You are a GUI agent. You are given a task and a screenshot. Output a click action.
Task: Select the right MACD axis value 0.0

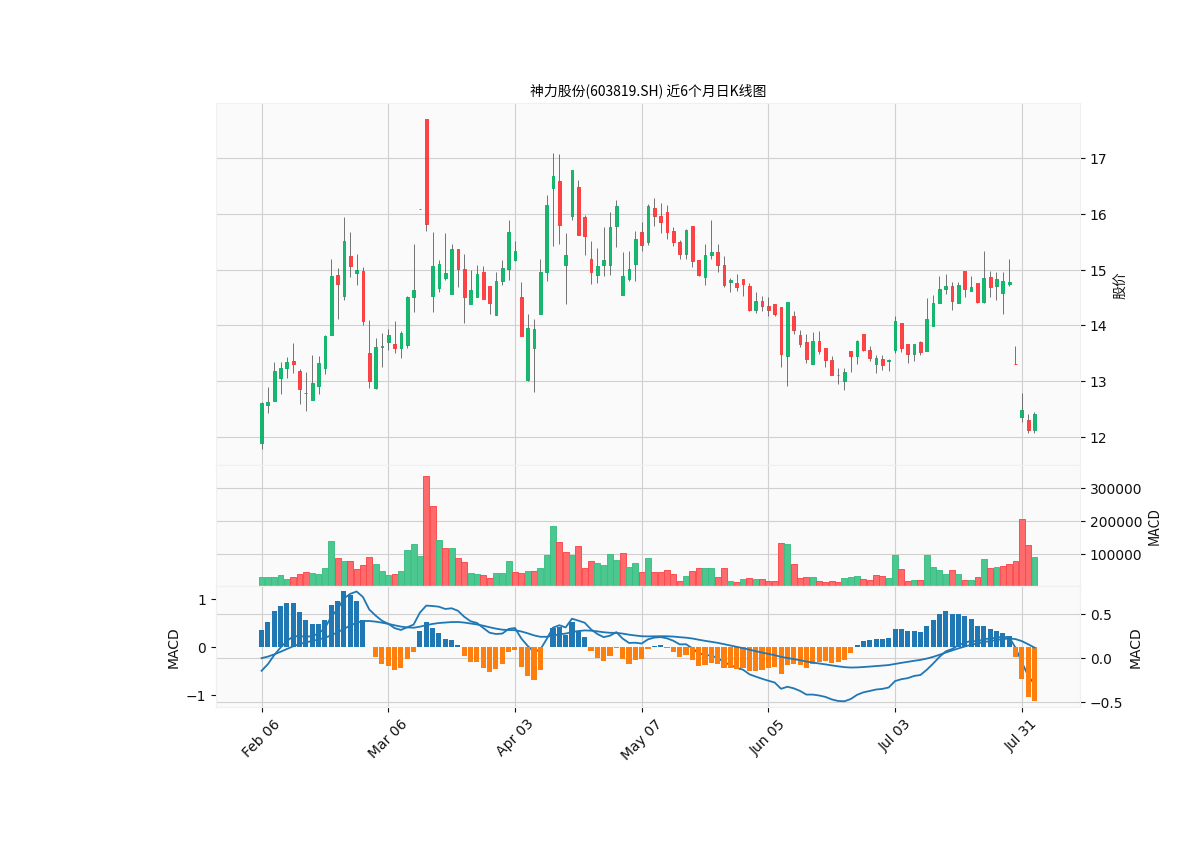[x=1101, y=659]
